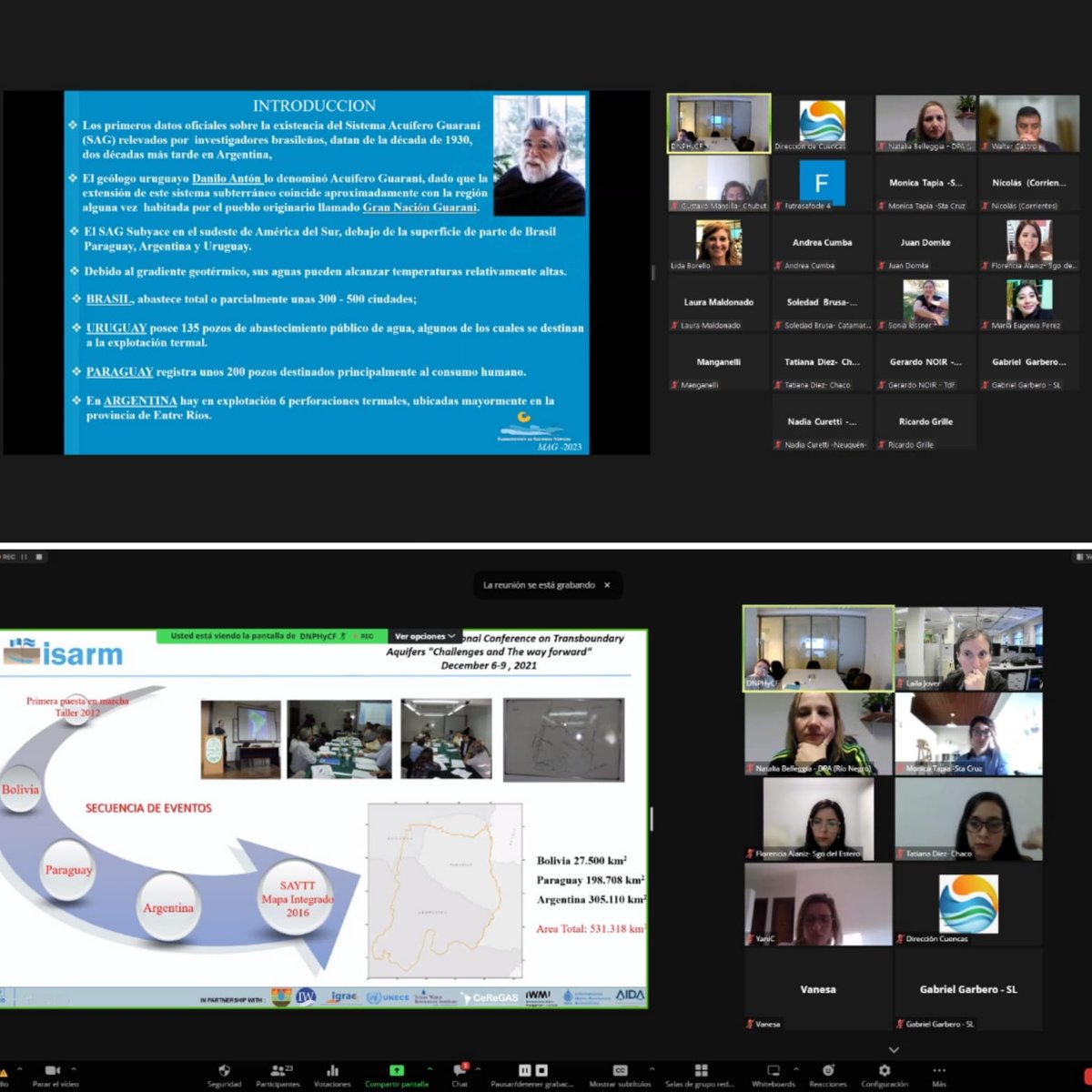Open Configuración gear settings
The width and height of the screenshot is (1092, 1092).
coord(885,1075)
